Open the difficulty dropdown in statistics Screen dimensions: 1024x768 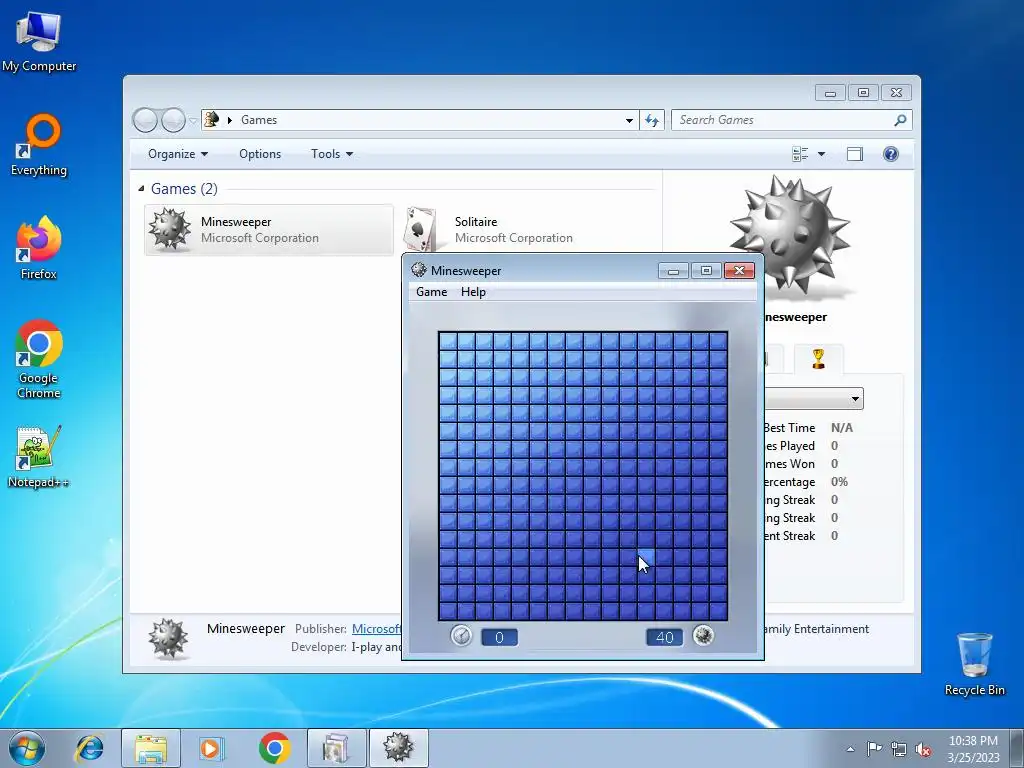855,399
